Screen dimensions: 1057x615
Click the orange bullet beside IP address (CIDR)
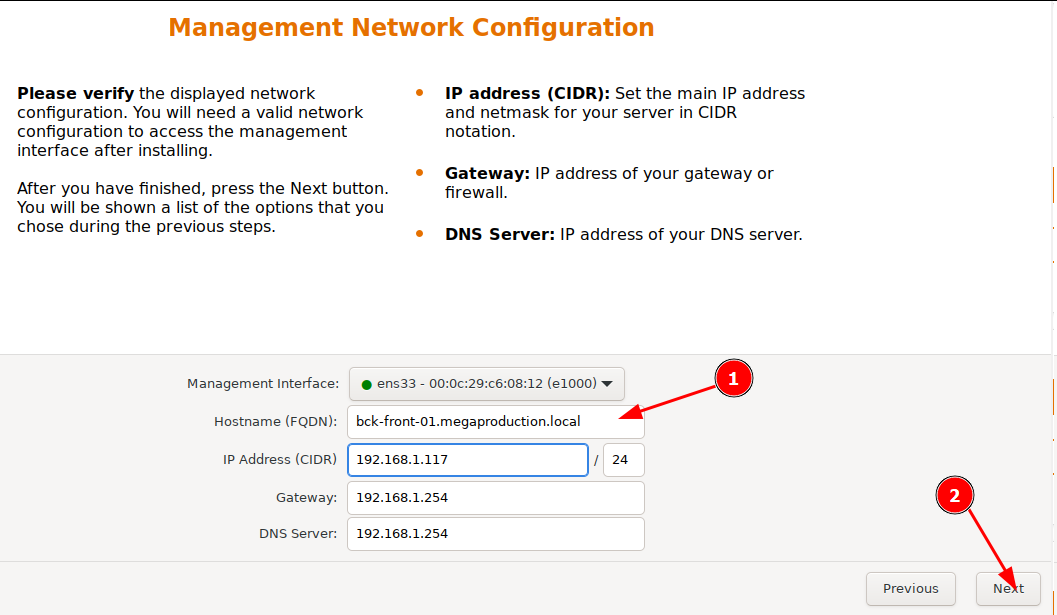[419, 94]
